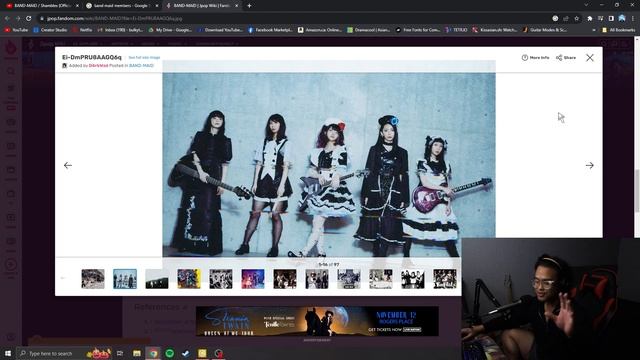Open the All Bookmarks folder

pos(618,30)
